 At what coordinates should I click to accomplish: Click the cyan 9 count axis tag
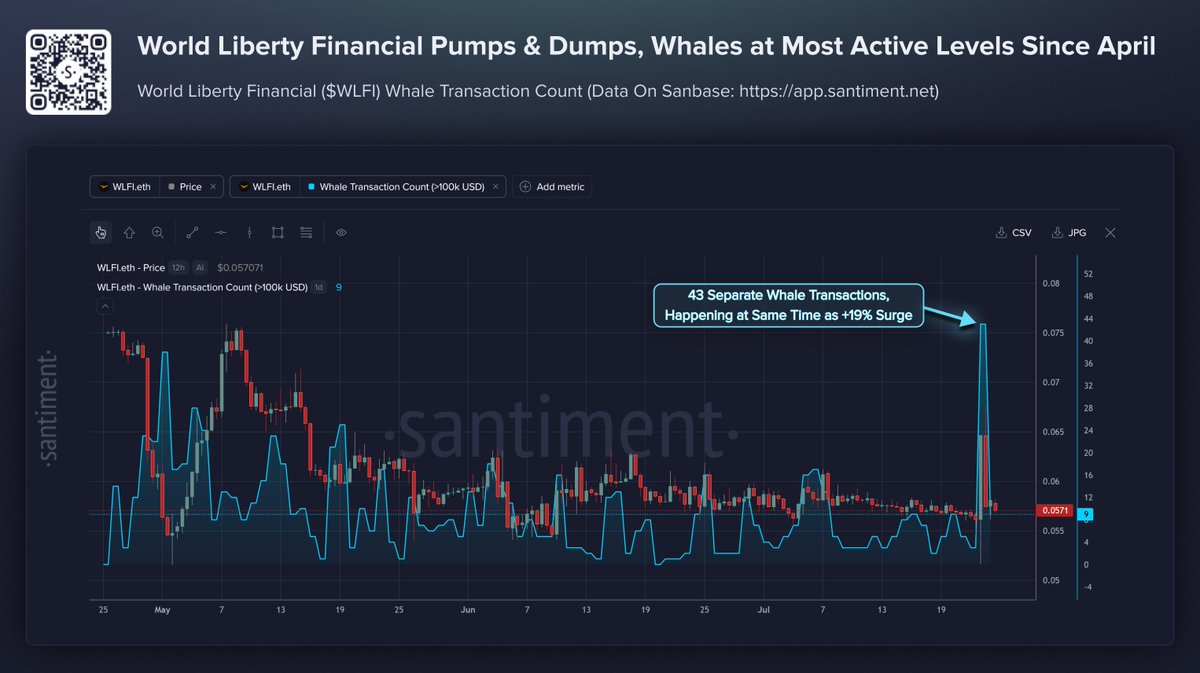click(1084, 515)
